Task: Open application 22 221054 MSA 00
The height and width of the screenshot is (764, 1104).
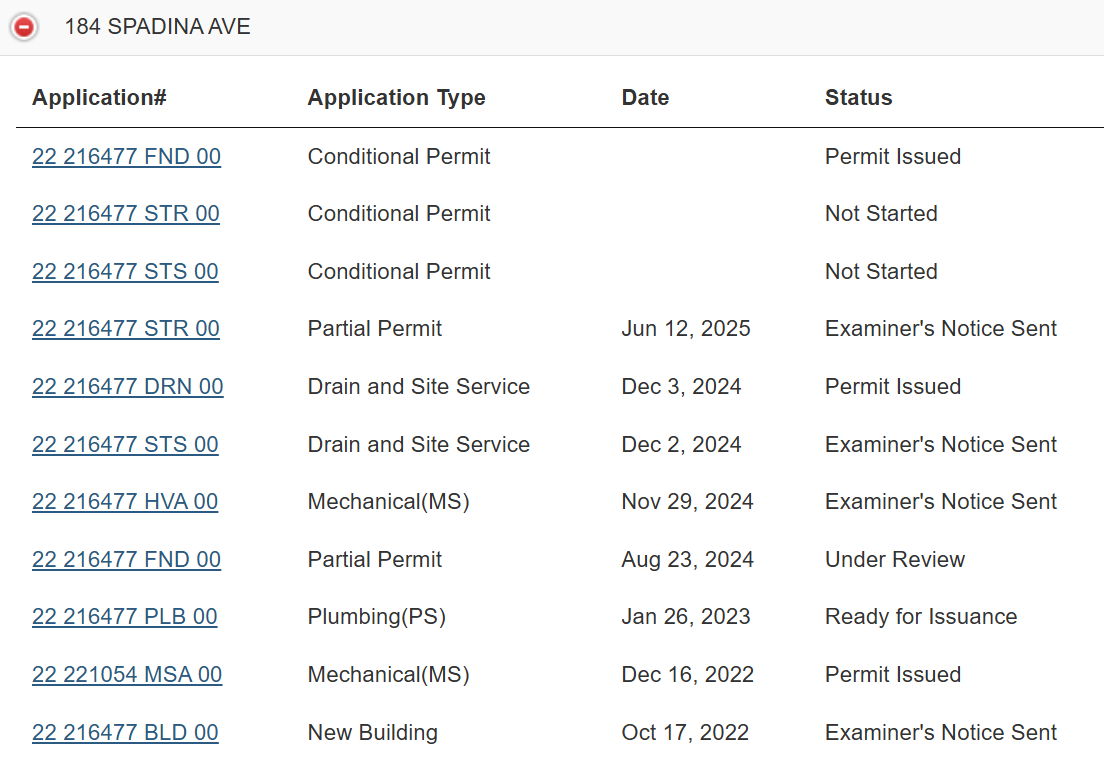Action: 127,675
